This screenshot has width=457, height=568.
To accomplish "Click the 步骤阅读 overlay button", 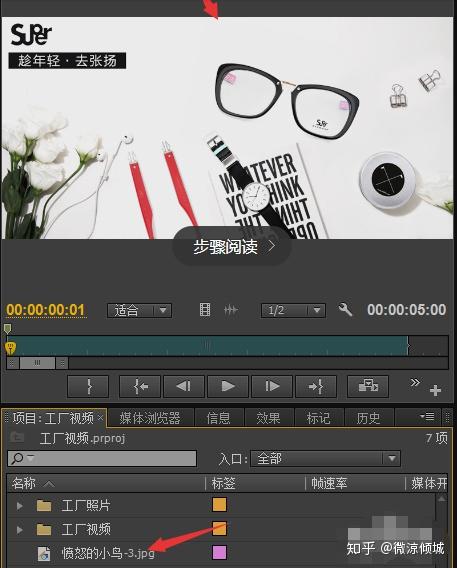I will (232, 247).
